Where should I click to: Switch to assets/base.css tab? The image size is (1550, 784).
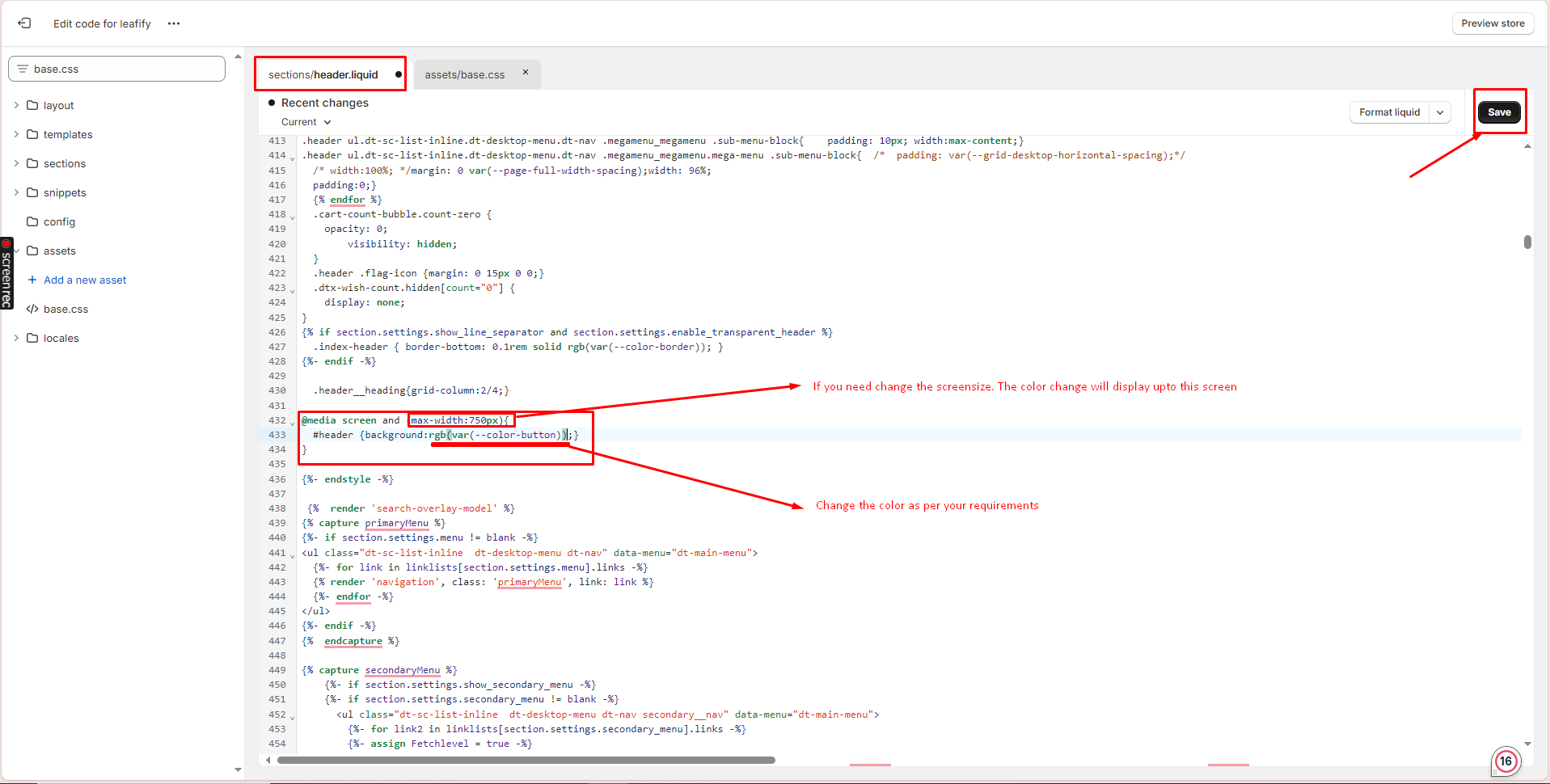coord(465,74)
